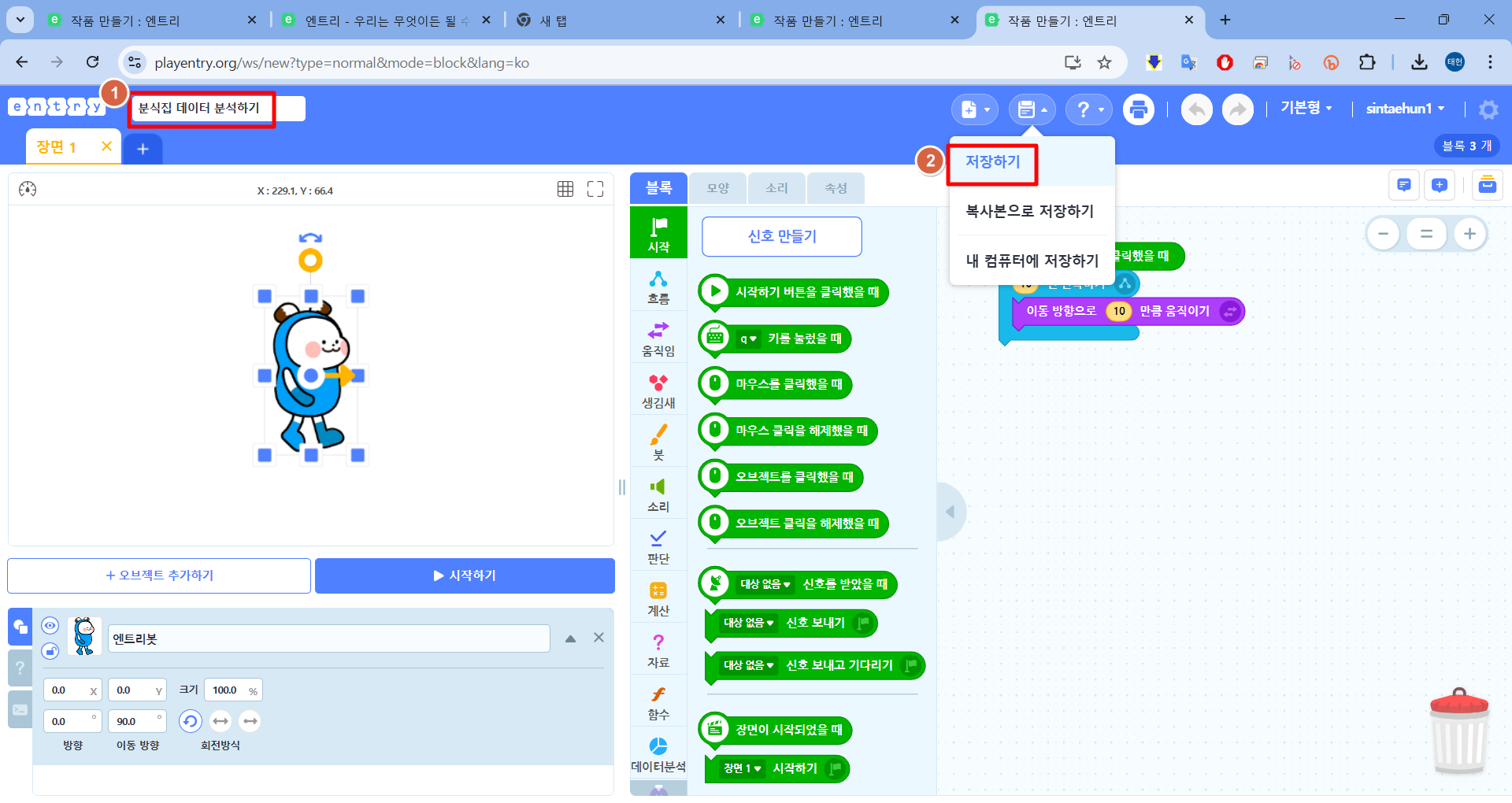Open the help question mark menu
Image resolution: width=1512 pixels, height=803 pixels.
[x=1089, y=109]
